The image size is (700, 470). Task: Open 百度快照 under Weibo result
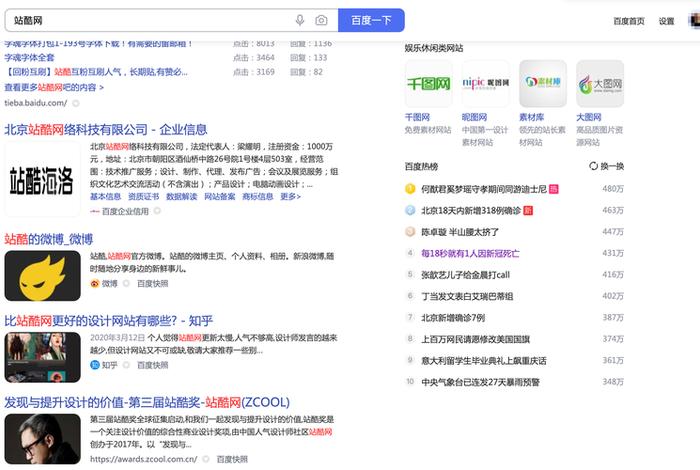(152, 283)
